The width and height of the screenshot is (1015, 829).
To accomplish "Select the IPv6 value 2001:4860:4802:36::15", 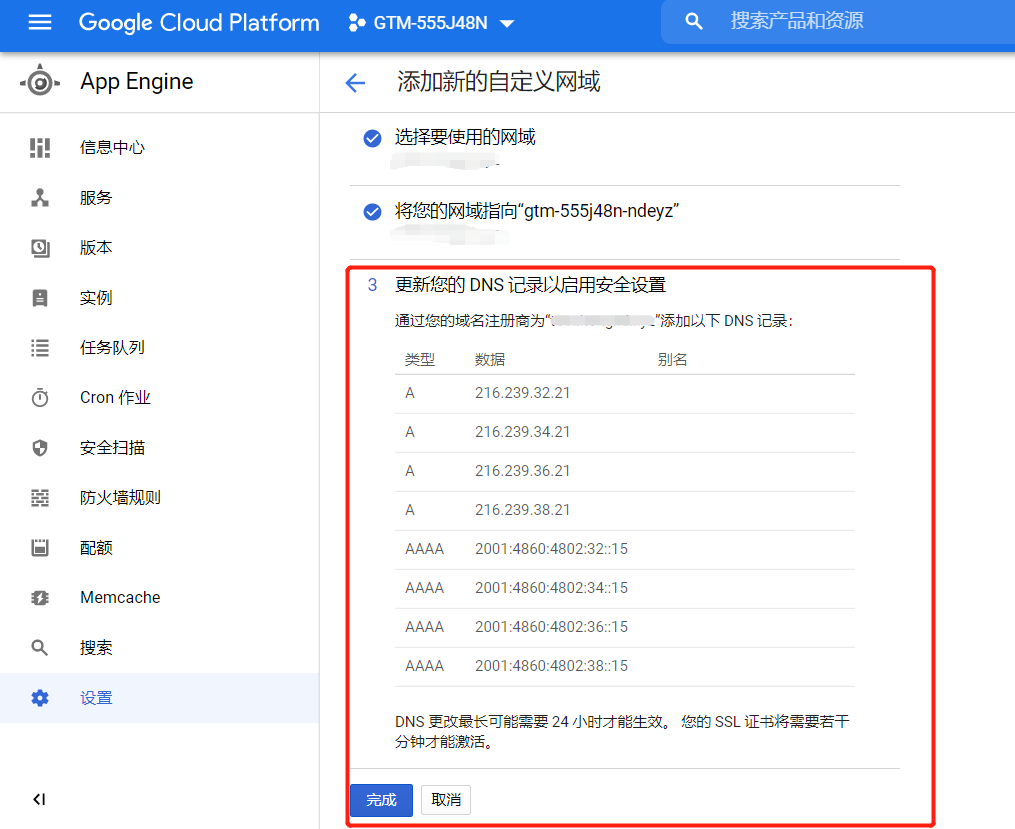I will 552,626.
